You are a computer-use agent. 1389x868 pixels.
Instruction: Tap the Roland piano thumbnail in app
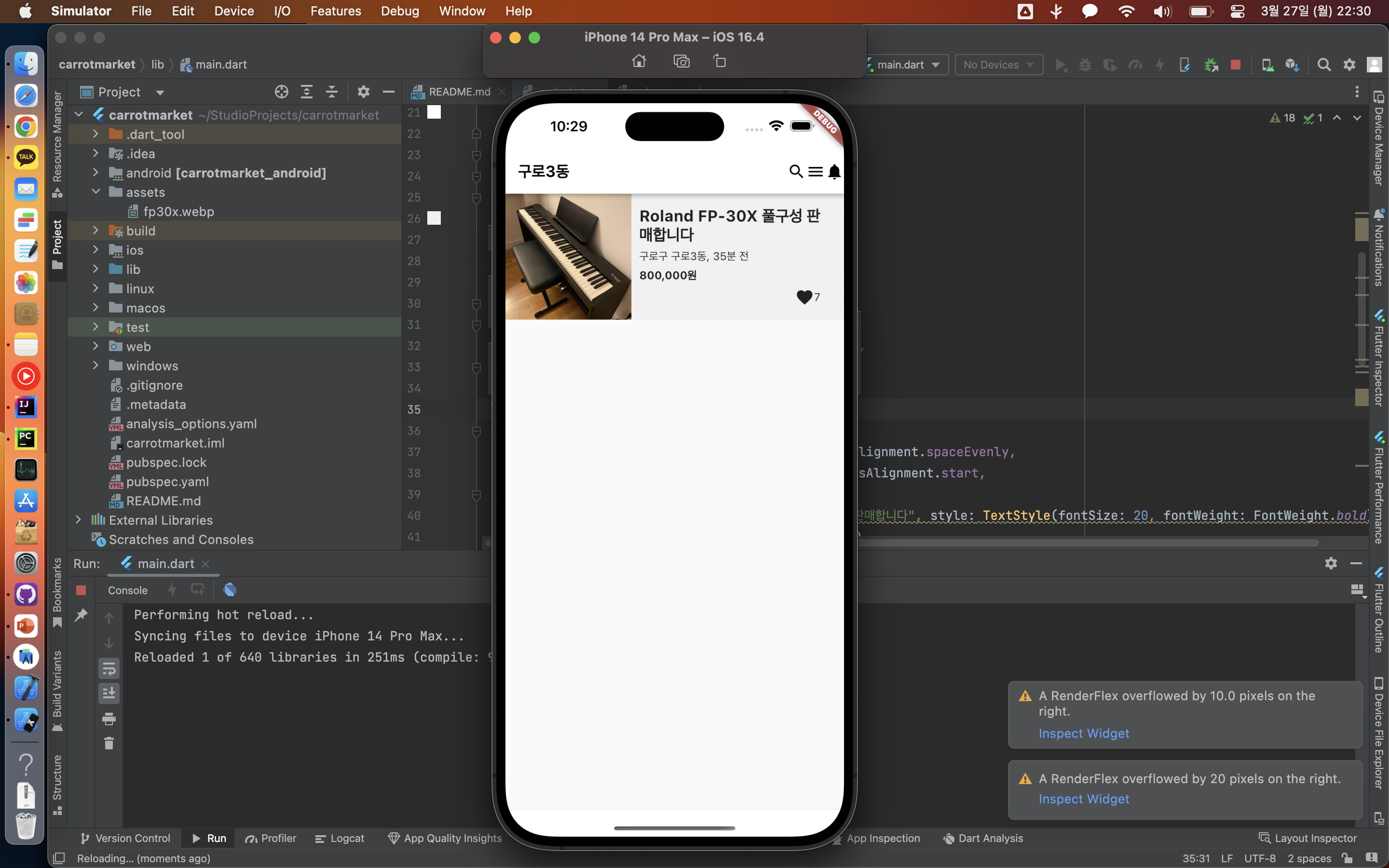click(x=568, y=257)
